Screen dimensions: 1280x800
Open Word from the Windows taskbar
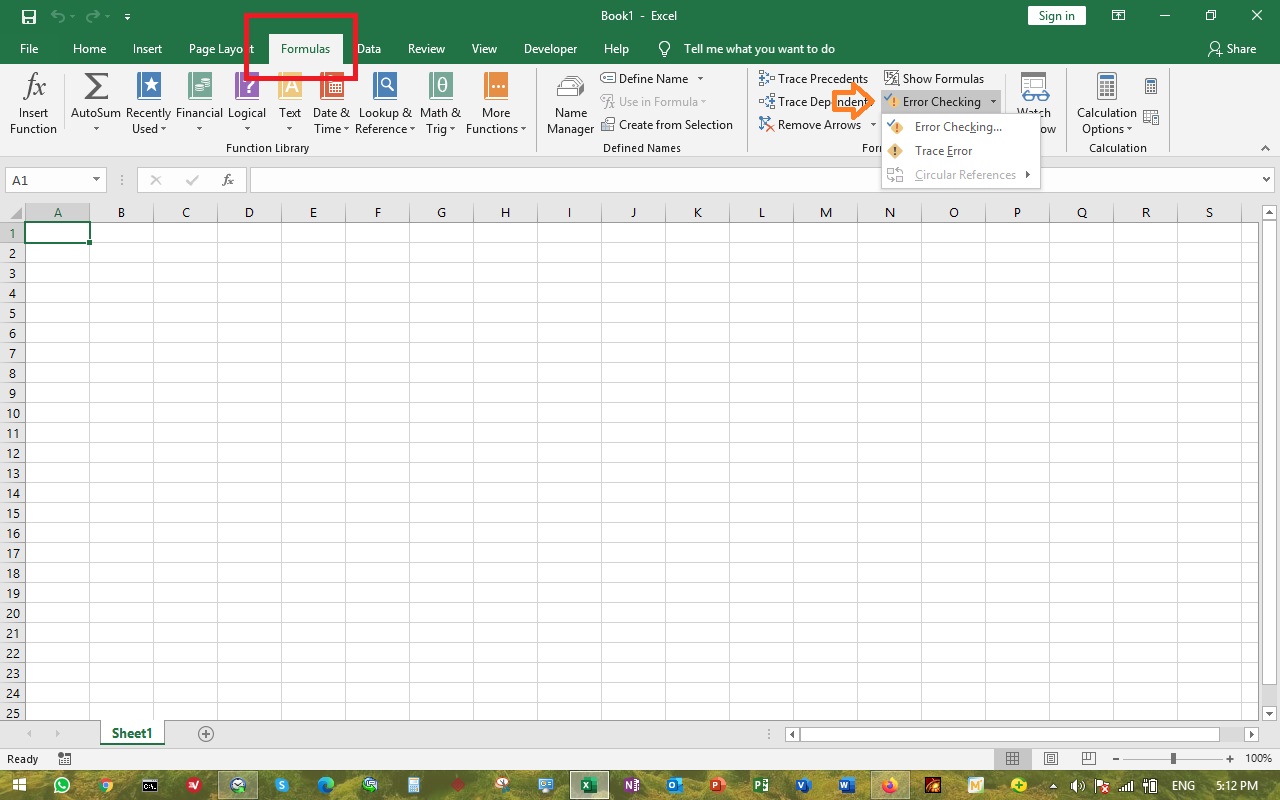[847, 785]
